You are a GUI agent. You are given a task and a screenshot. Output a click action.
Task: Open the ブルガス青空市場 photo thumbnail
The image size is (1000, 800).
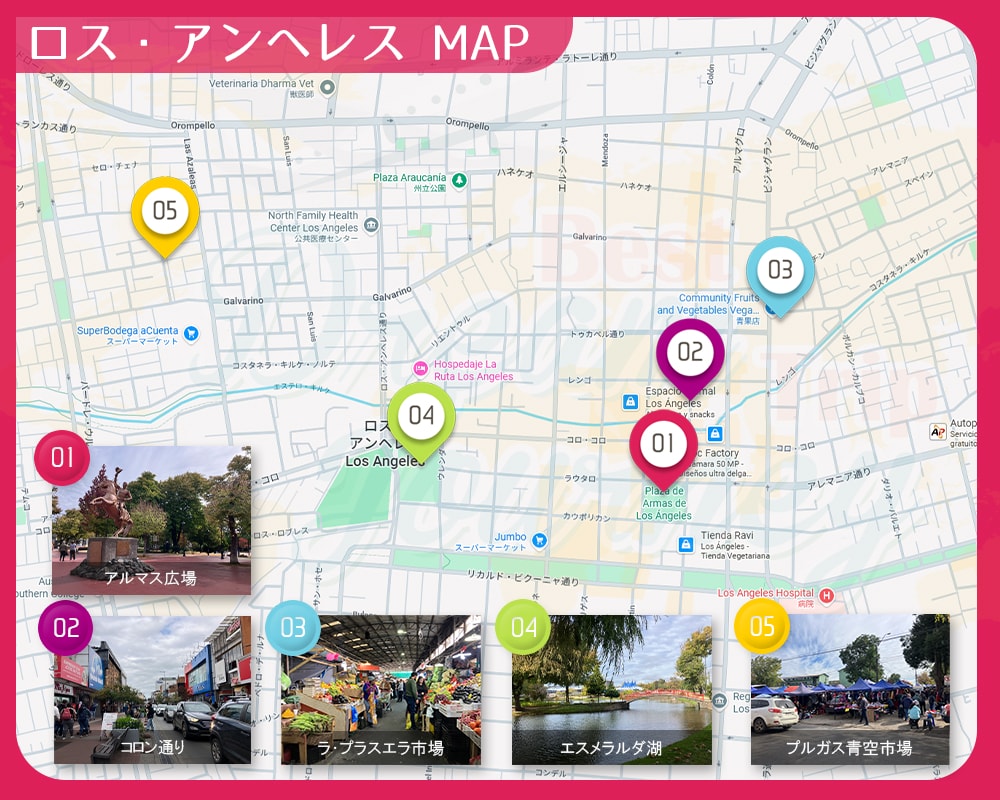[850, 690]
